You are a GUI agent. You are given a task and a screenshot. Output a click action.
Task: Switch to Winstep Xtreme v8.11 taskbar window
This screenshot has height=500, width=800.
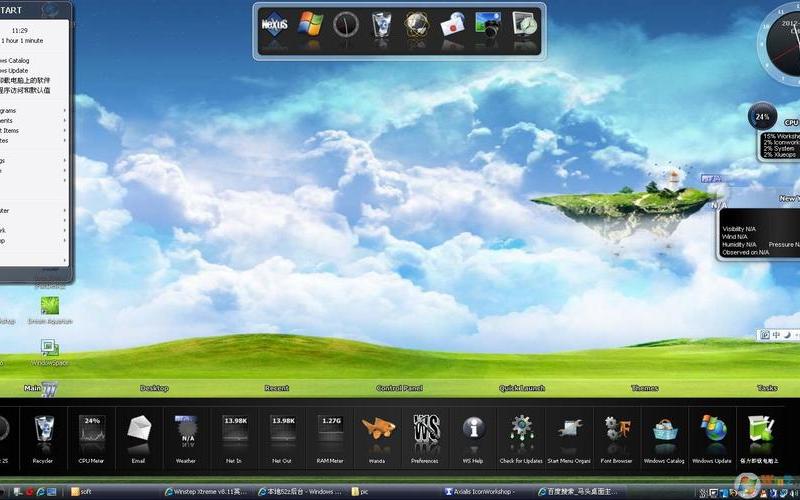click(x=207, y=492)
